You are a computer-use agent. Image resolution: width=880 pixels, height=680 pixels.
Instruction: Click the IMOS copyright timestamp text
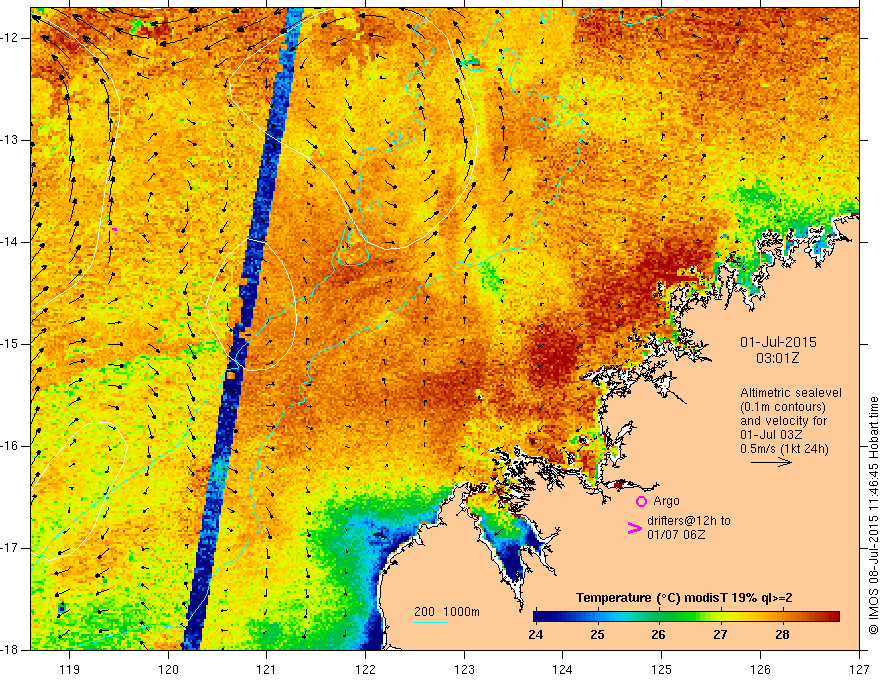(873, 516)
